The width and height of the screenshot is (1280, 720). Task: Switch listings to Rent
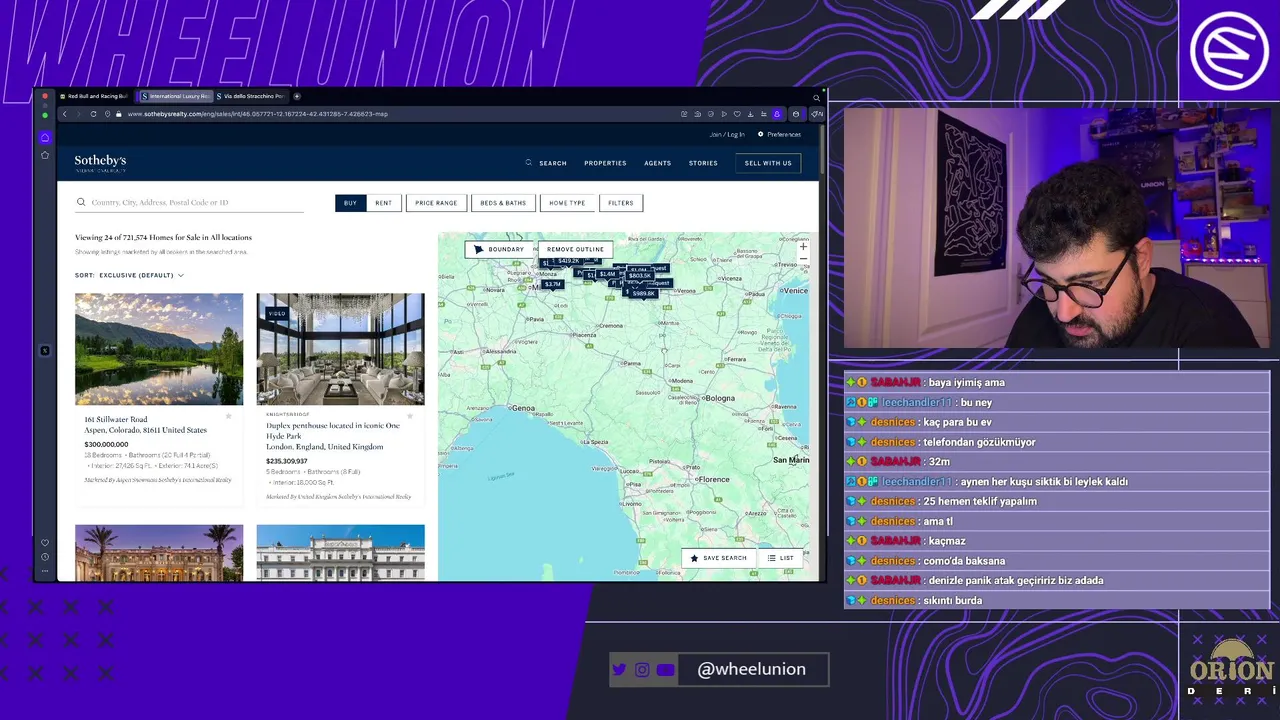click(383, 203)
